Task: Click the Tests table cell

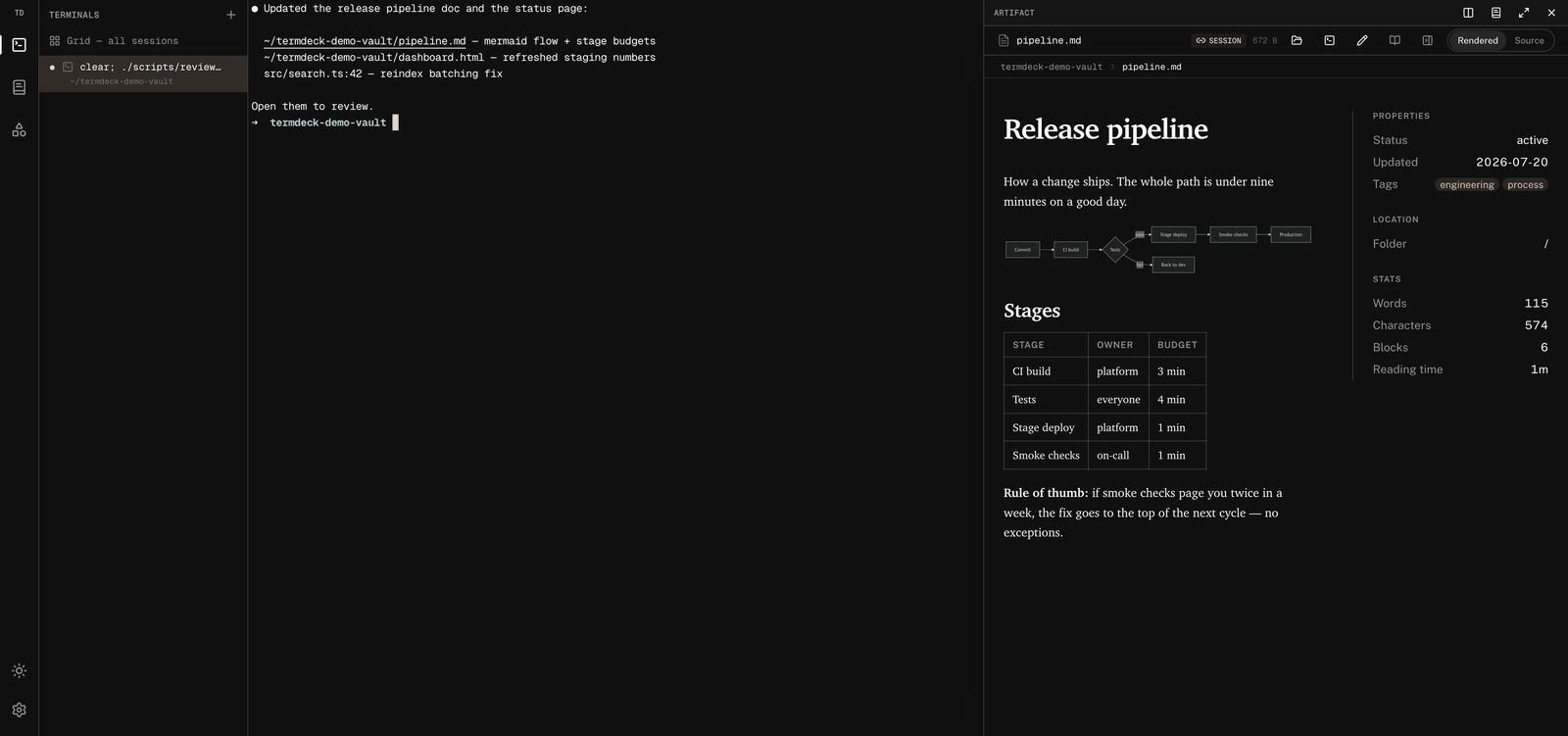Action: pos(1046,400)
